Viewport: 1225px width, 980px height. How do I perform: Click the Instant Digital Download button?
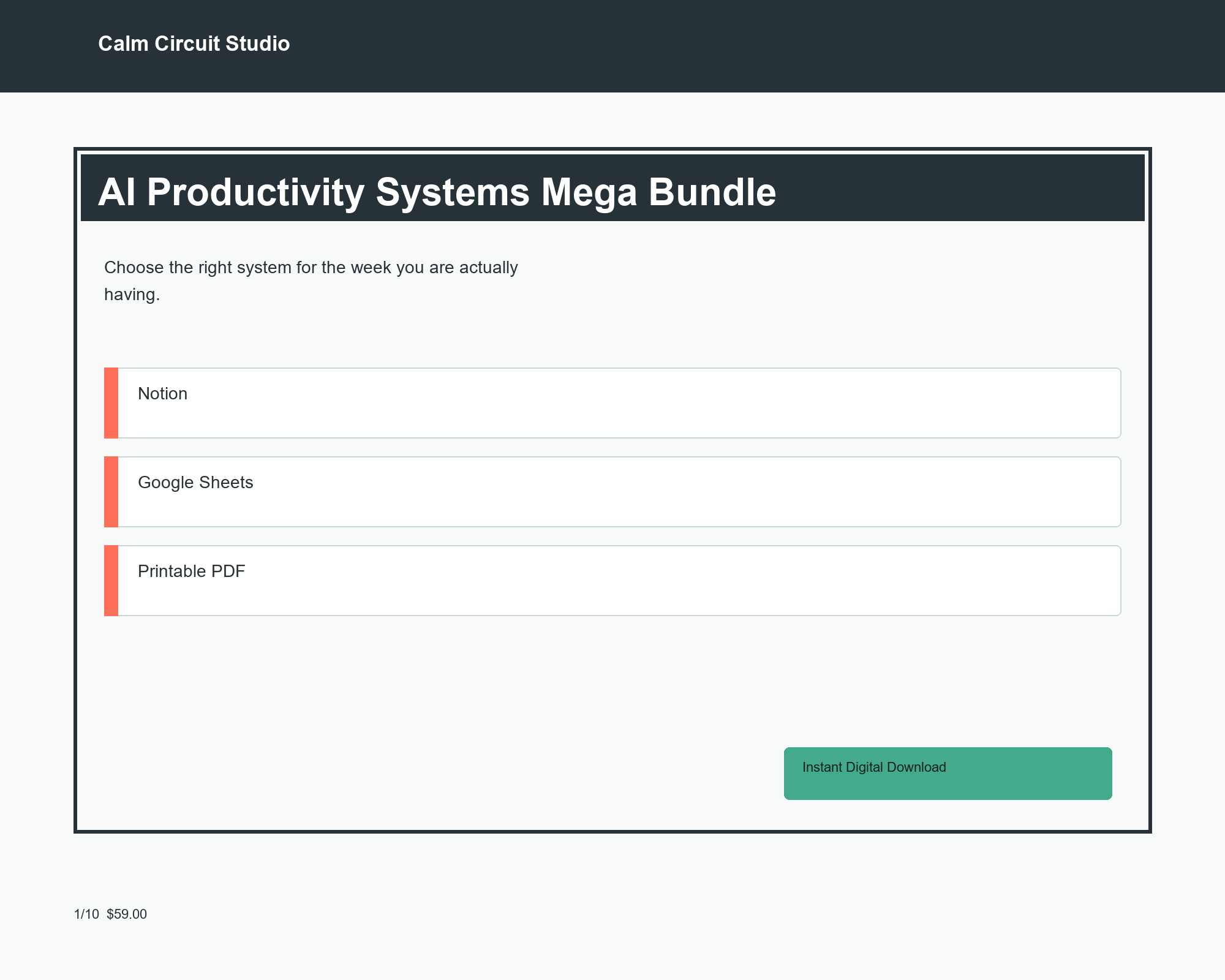(947, 773)
